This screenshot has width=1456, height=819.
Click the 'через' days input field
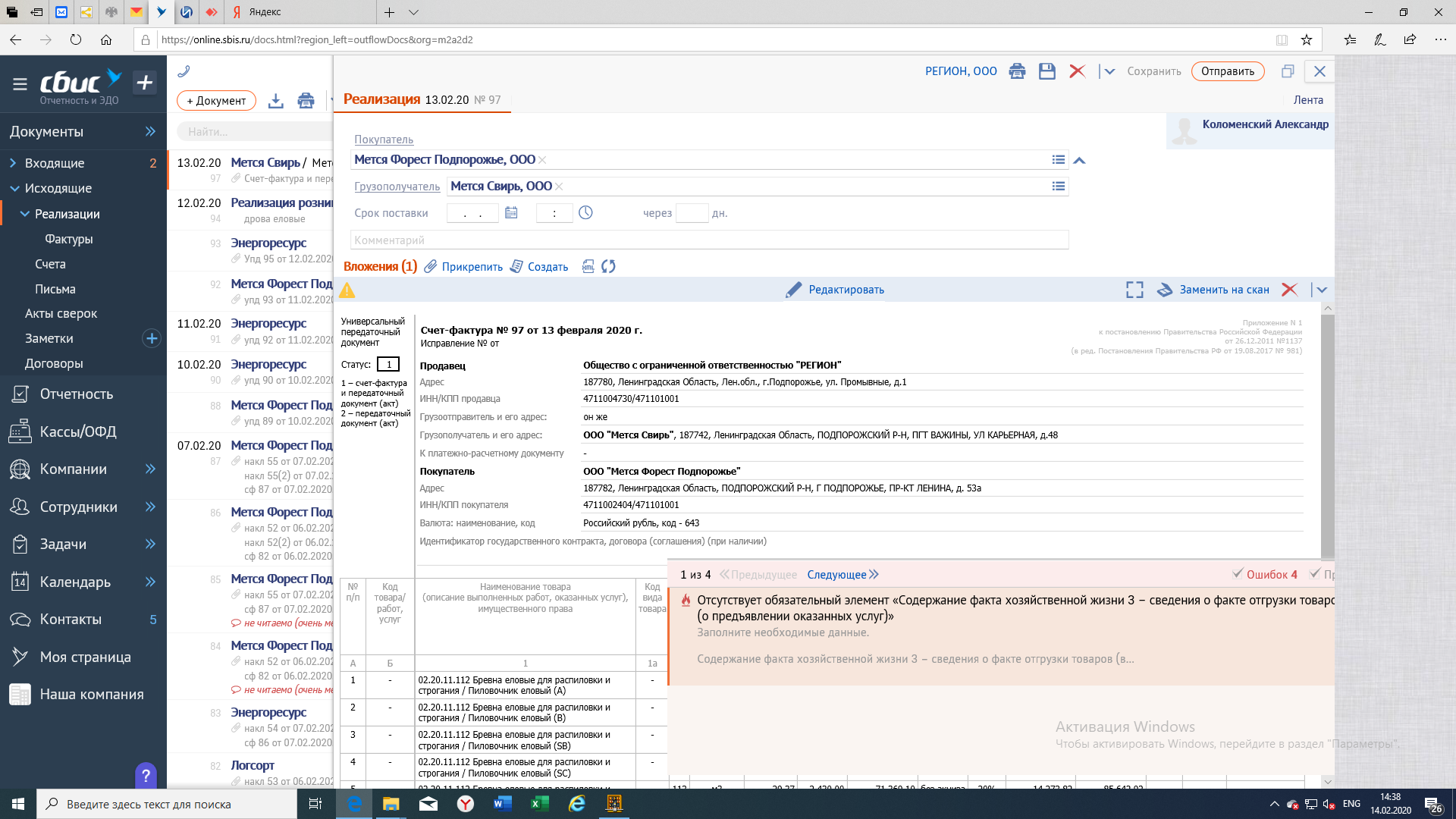692,213
